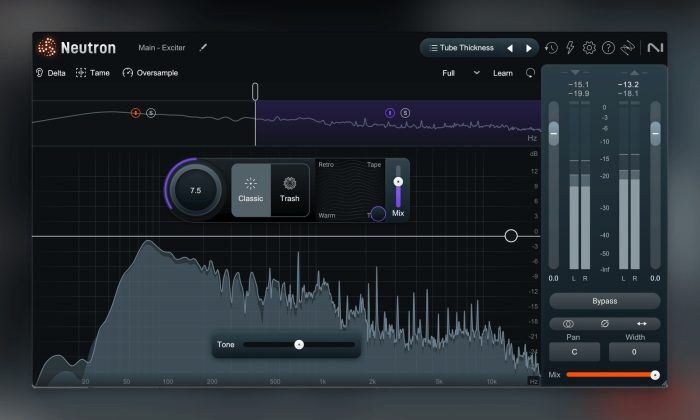Open the help question mark icon
This screenshot has width=700, height=420.
(x=608, y=47)
